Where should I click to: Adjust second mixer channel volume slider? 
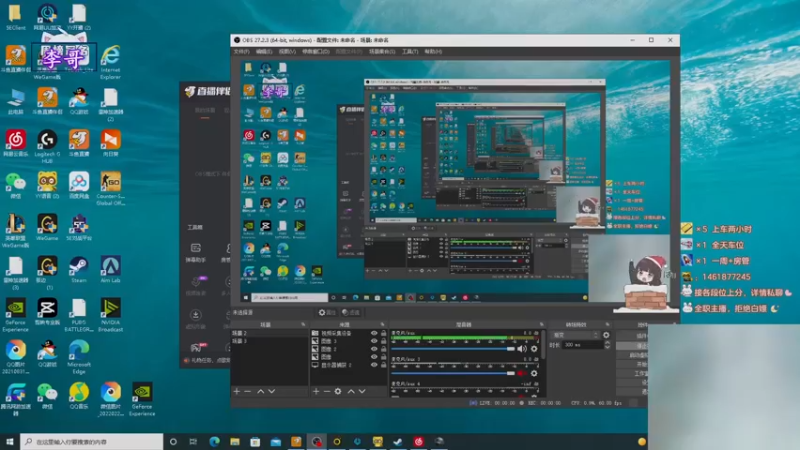453,373
